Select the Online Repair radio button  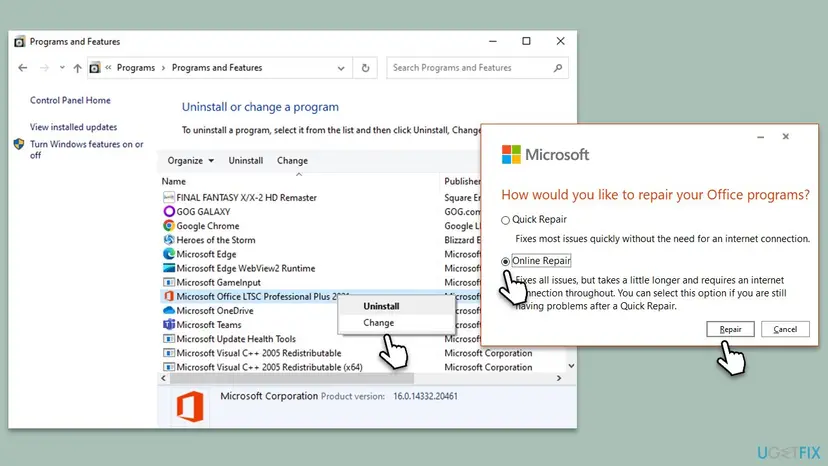tap(505, 262)
